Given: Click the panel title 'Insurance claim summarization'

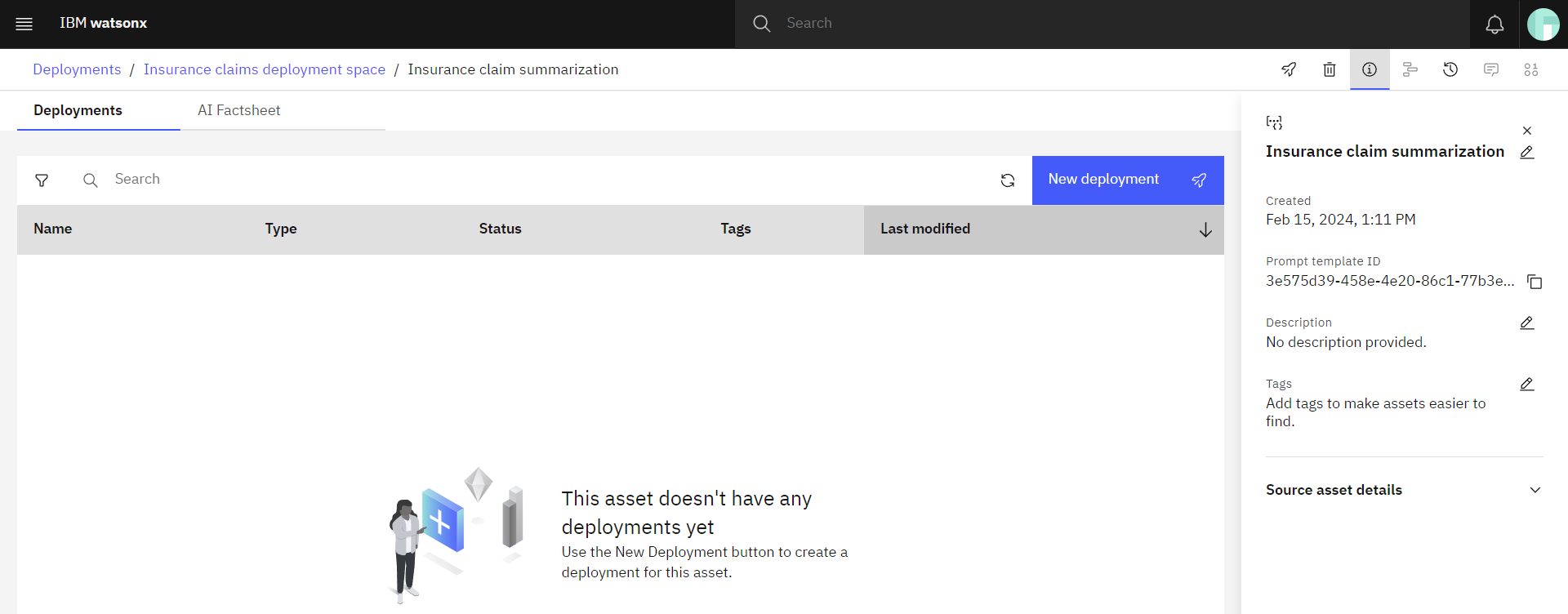Looking at the screenshot, I should coord(1385,152).
